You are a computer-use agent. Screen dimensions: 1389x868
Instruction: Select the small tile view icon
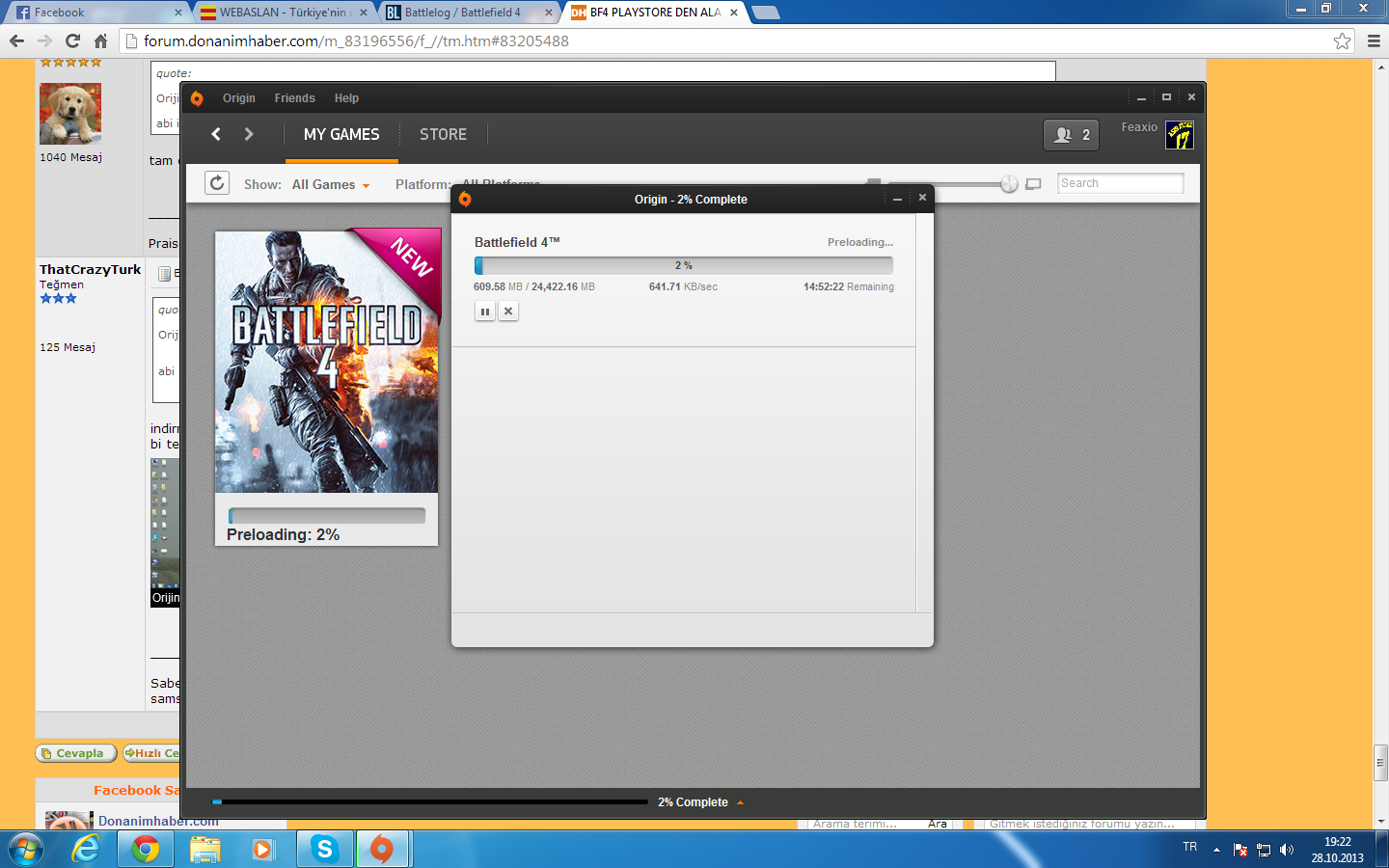coord(874,181)
